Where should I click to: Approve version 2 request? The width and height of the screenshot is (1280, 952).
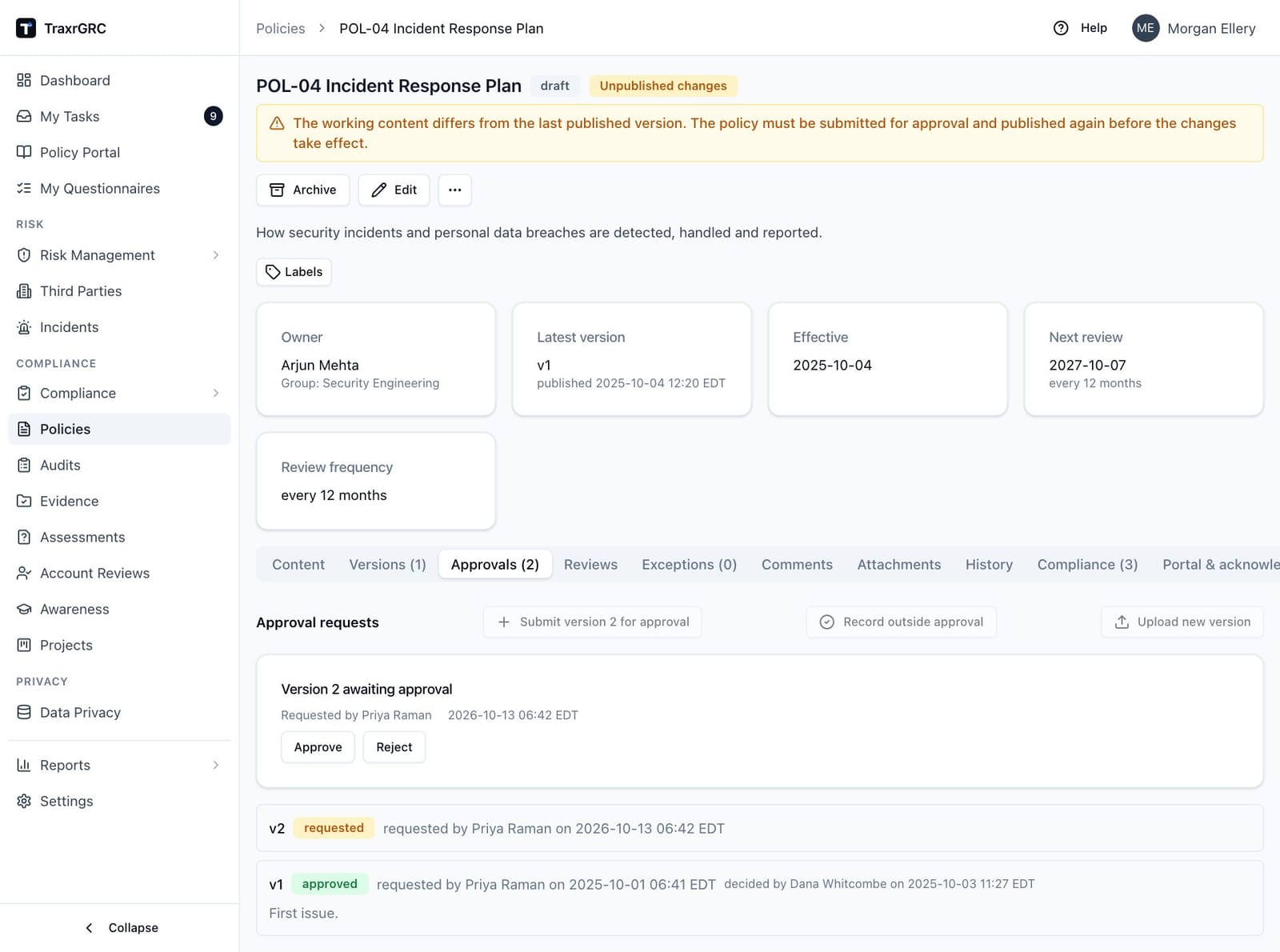click(x=318, y=747)
